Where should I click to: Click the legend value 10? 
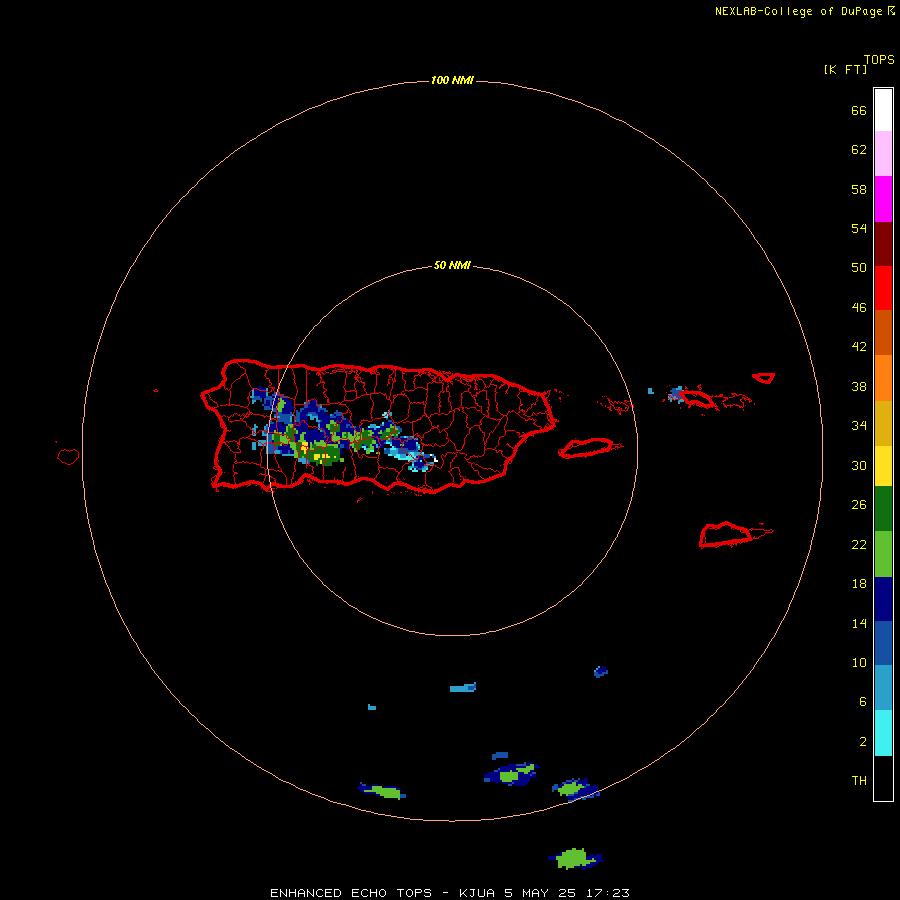tap(859, 663)
